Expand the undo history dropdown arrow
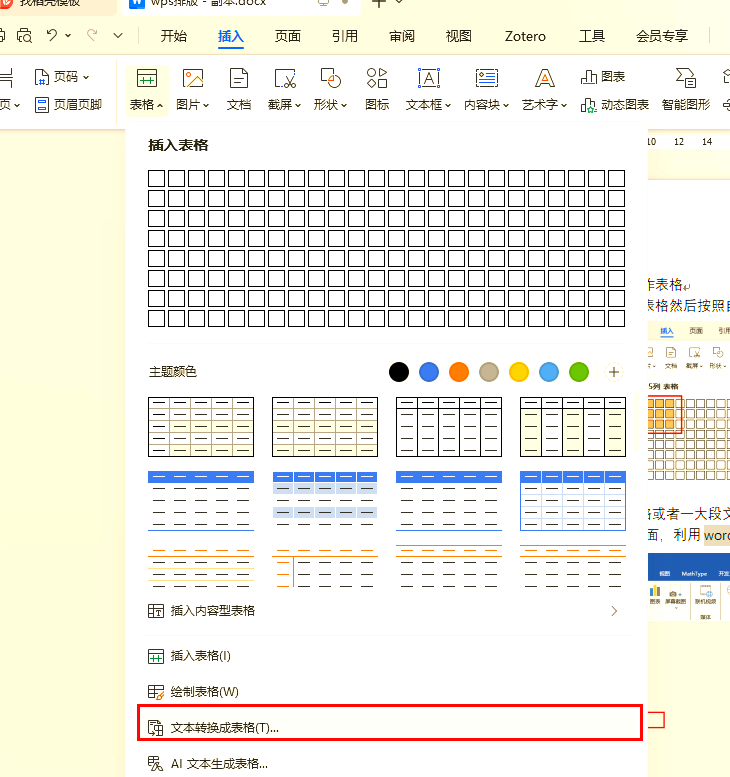This screenshot has width=730, height=777. coord(68,36)
